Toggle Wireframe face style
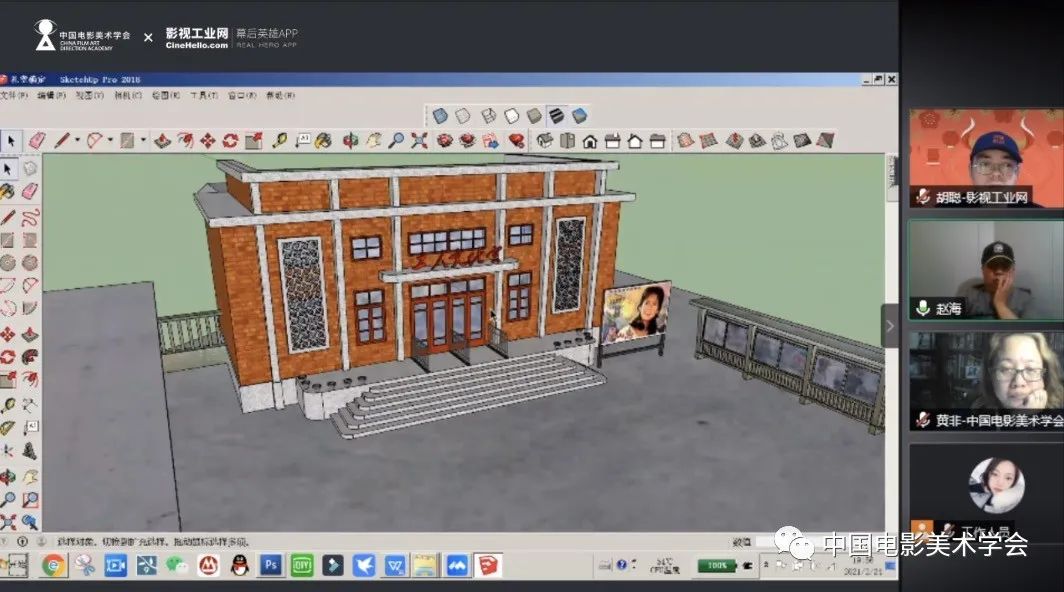Viewport: 1064px width, 592px height. coord(489,116)
